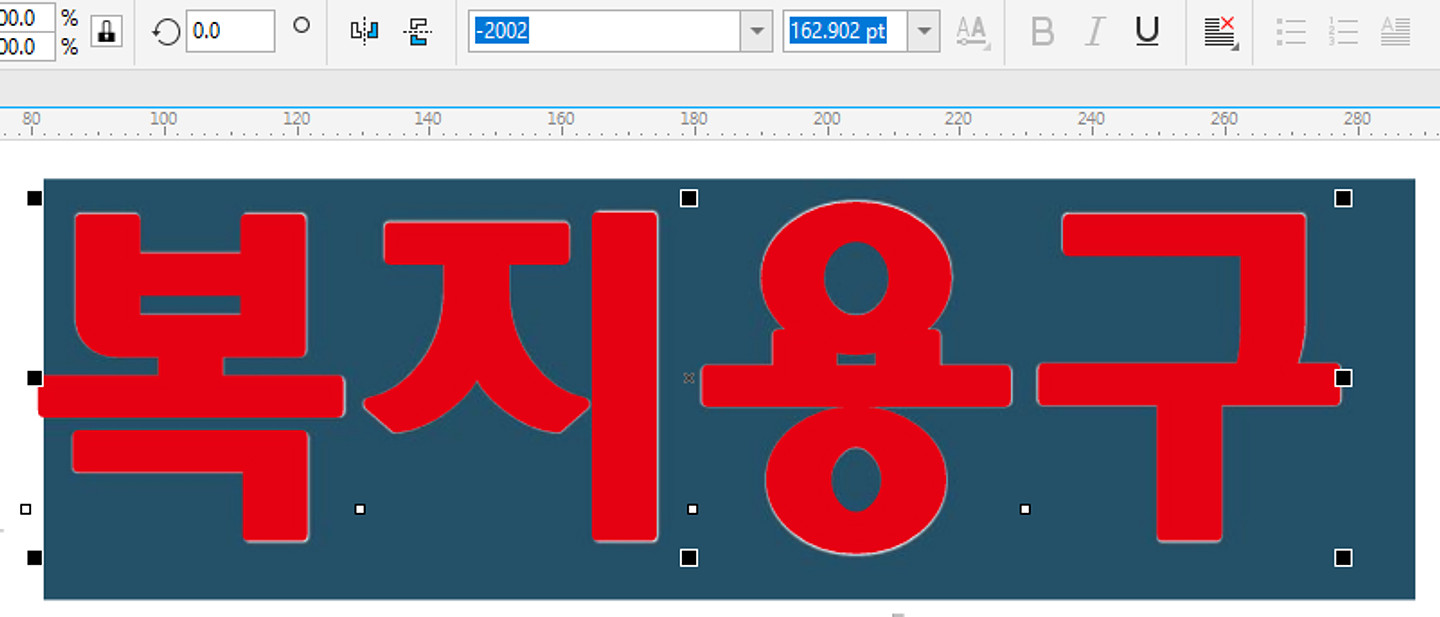The height and width of the screenshot is (617, 1440).
Task: Click the bullet list icon
Action: click(1291, 32)
